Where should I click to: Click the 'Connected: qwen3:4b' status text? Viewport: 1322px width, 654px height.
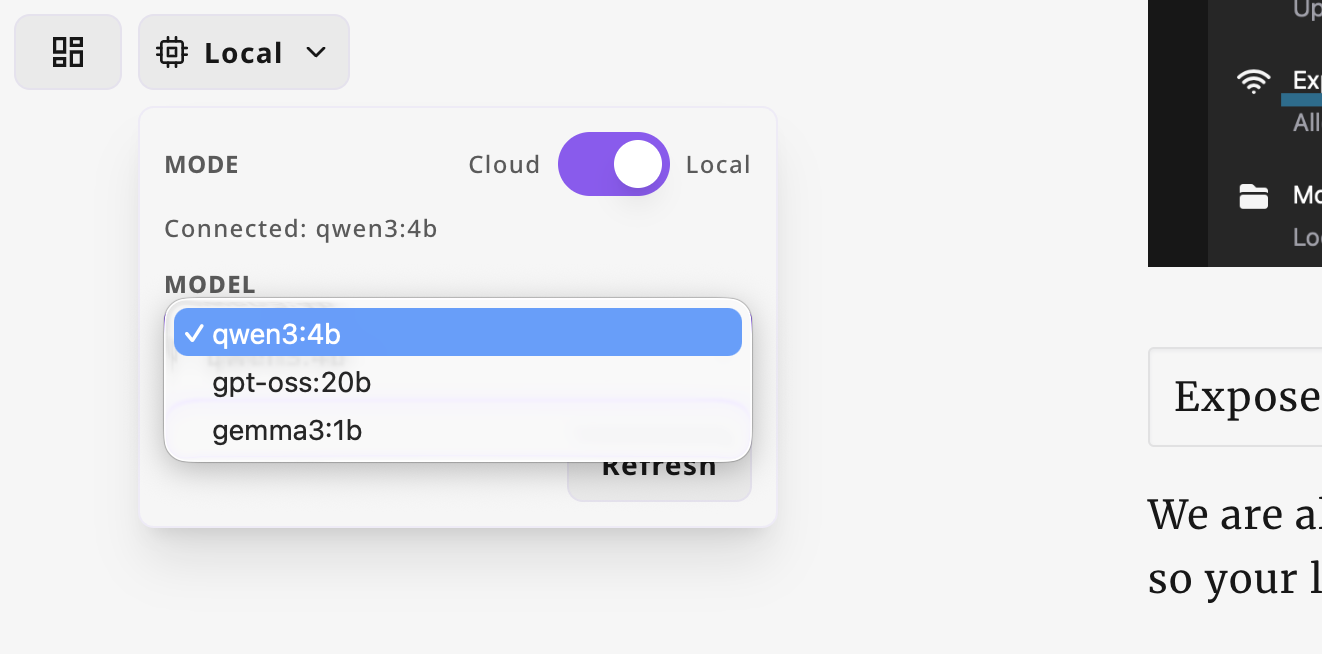[301, 229]
